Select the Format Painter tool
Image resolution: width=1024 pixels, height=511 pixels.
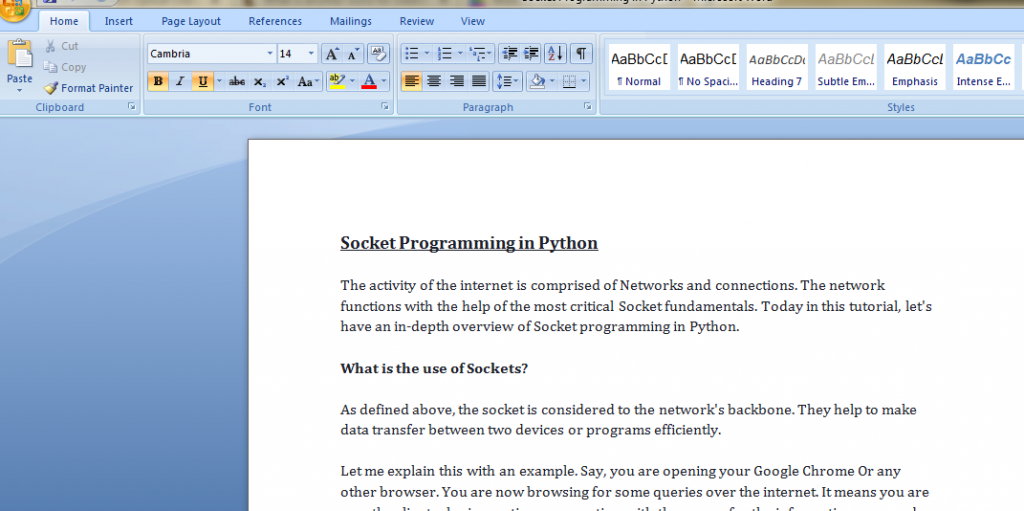[x=88, y=88]
